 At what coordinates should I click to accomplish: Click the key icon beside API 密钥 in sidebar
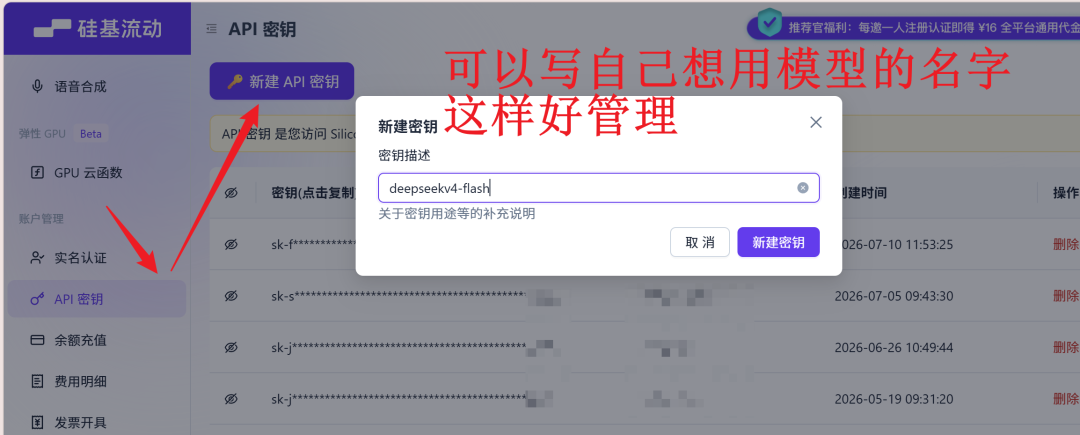click(37, 299)
